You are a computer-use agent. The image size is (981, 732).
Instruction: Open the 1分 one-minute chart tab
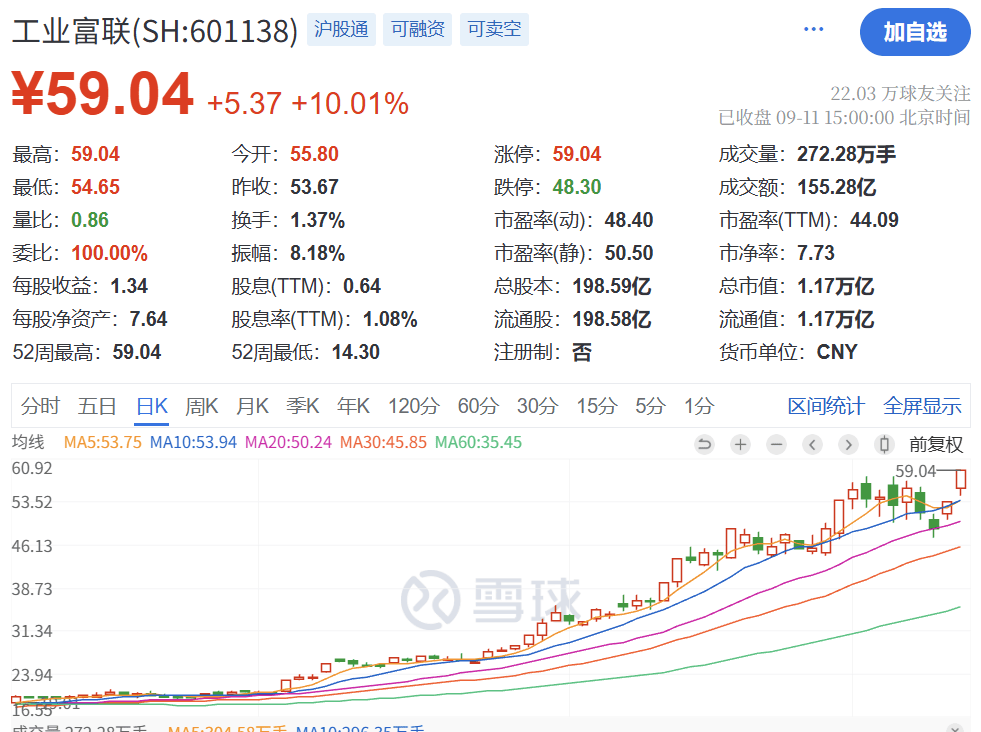697,406
